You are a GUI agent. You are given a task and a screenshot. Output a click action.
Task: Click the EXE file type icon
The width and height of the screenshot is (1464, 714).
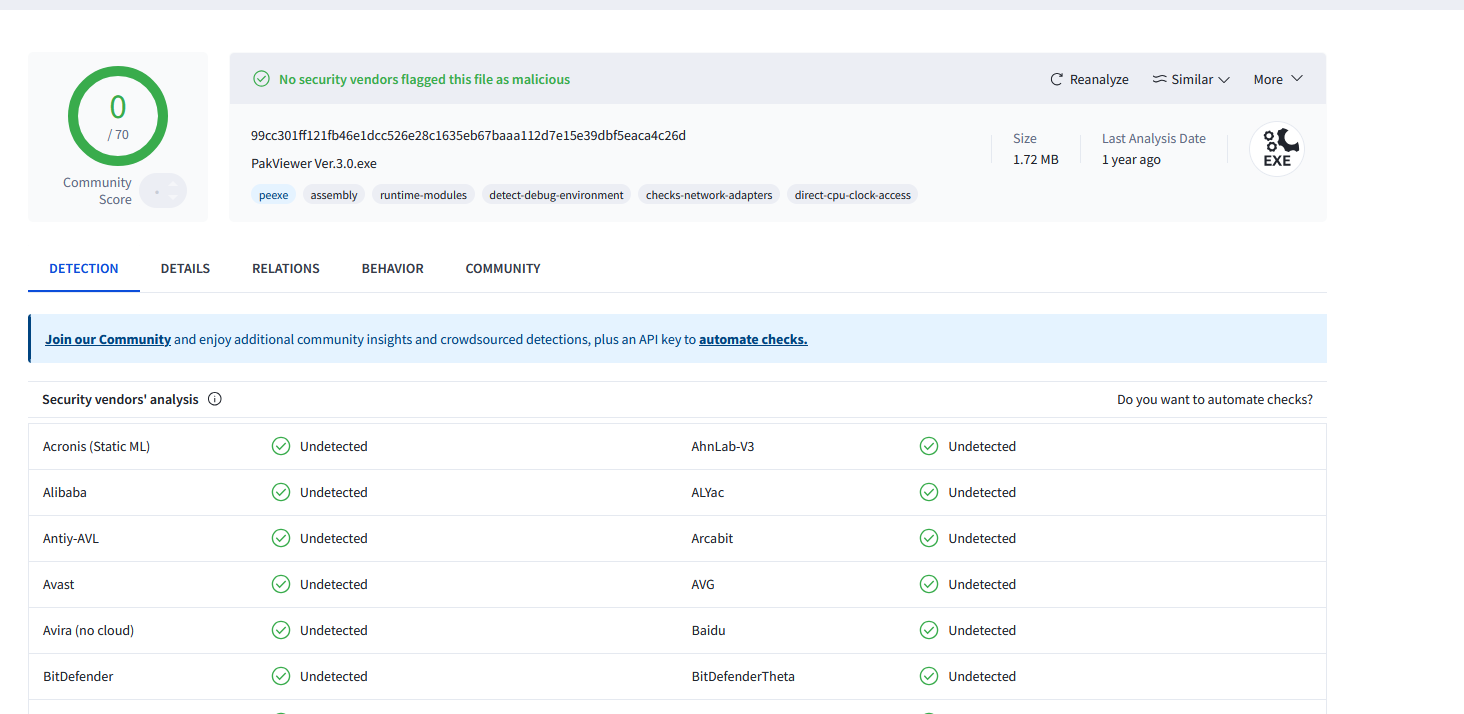(x=1277, y=149)
